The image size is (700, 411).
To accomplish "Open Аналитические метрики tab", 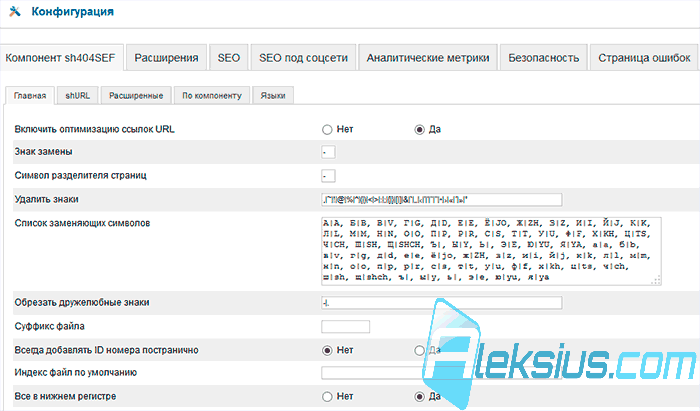I will [x=428, y=58].
